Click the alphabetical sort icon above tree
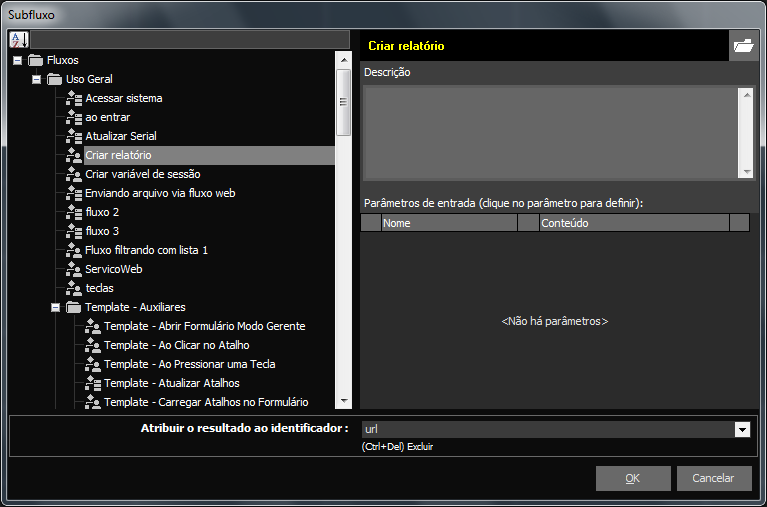The image size is (767, 507). tap(19, 40)
